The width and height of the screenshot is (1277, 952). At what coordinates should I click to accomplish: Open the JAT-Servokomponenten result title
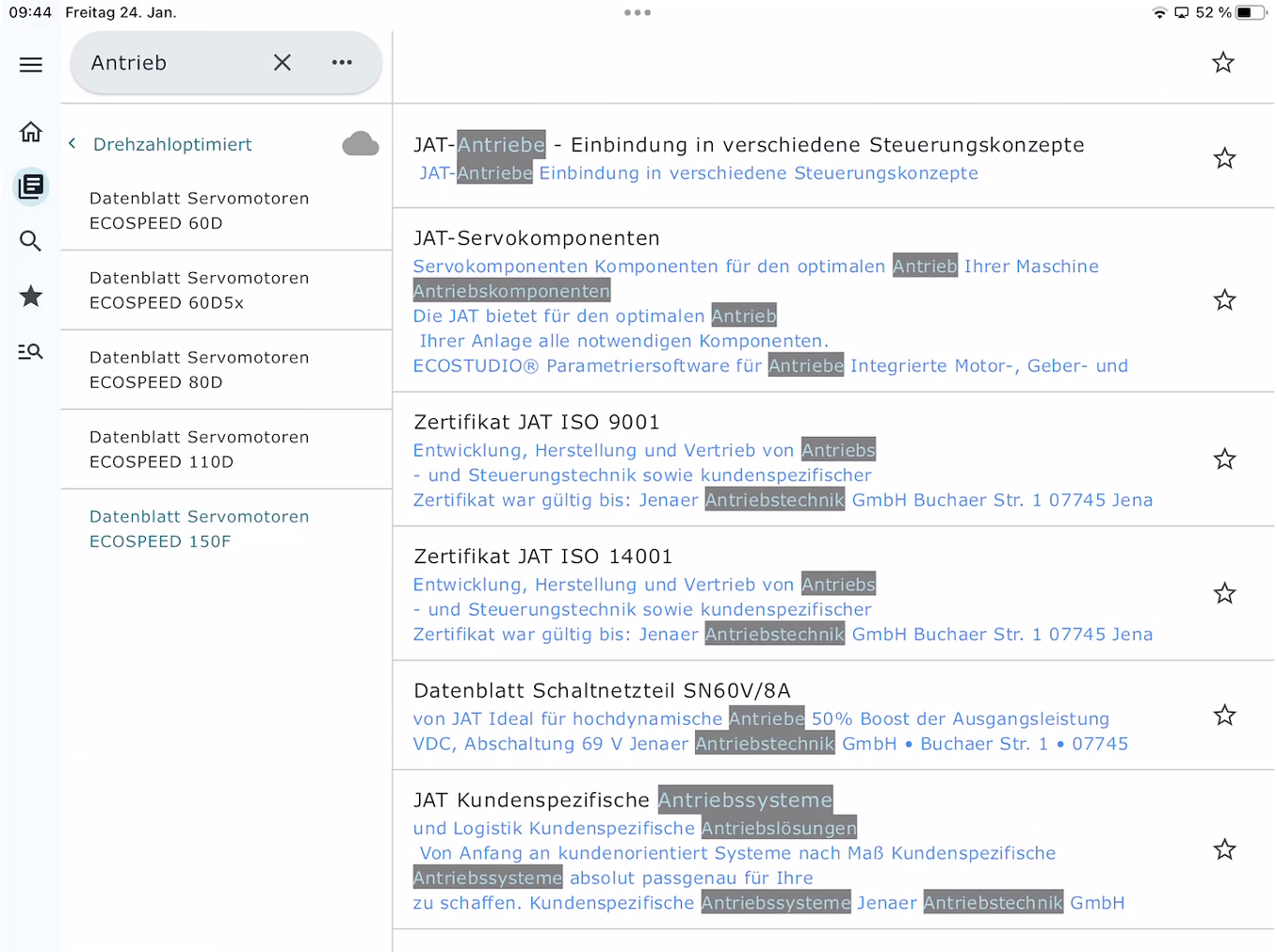coord(537,238)
